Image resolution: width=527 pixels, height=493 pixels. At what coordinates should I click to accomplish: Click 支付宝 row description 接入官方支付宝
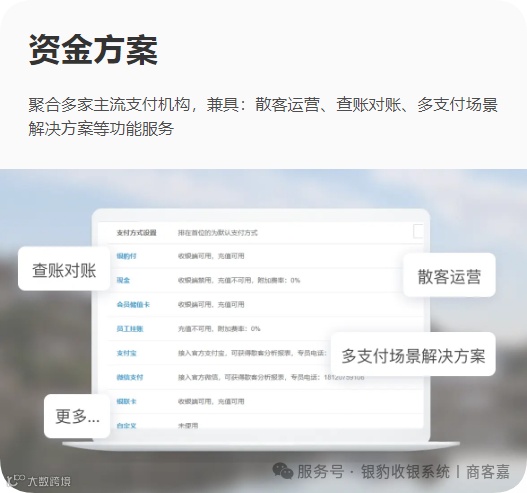point(252,353)
